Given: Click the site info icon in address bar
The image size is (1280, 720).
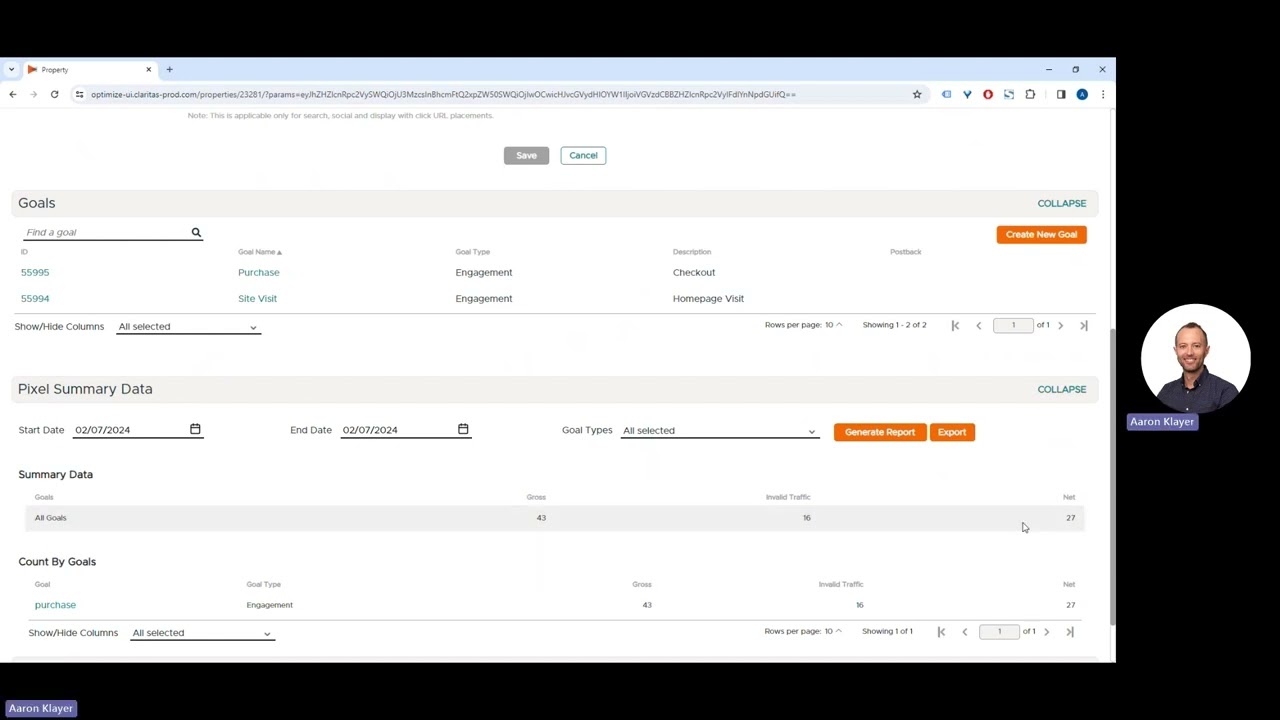Looking at the screenshot, I should 79,94.
